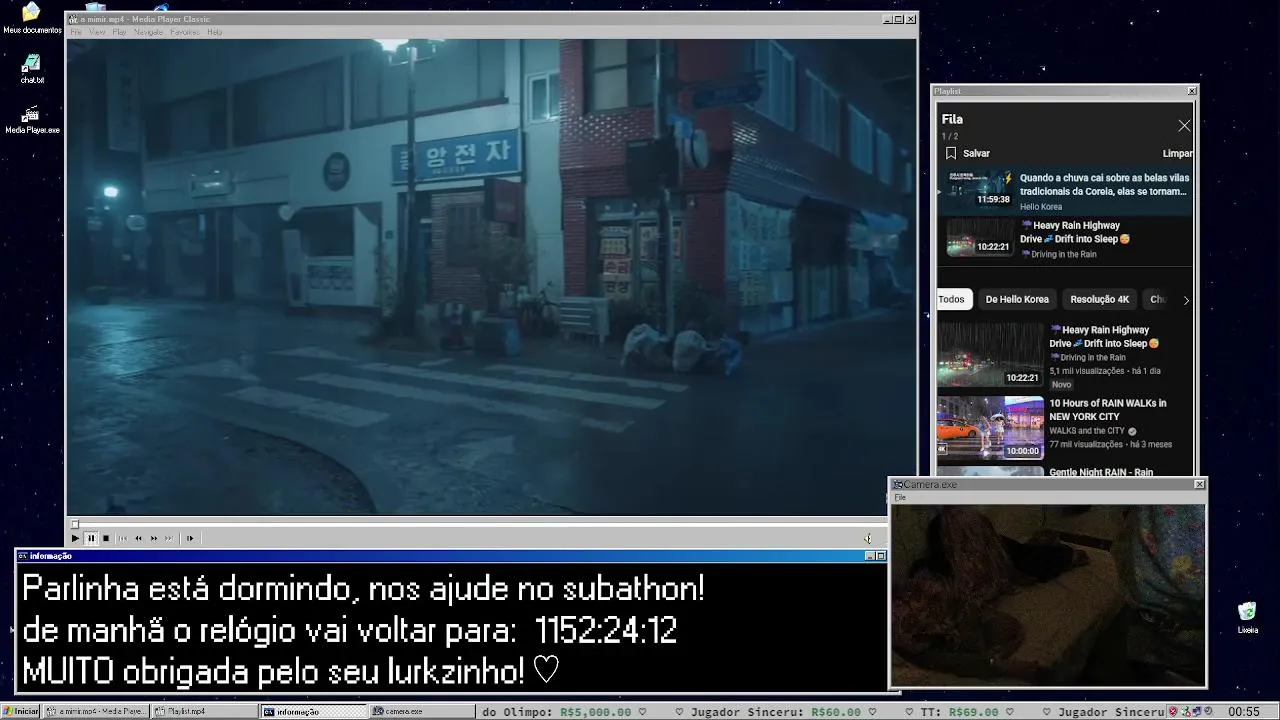This screenshot has width=1280, height=720.
Task: Close the Fila queue panel with X
Action: 1184,126
